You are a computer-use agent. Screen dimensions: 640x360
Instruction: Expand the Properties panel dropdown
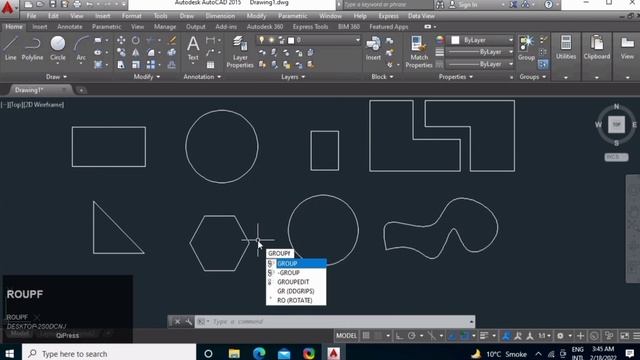click(456, 77)
